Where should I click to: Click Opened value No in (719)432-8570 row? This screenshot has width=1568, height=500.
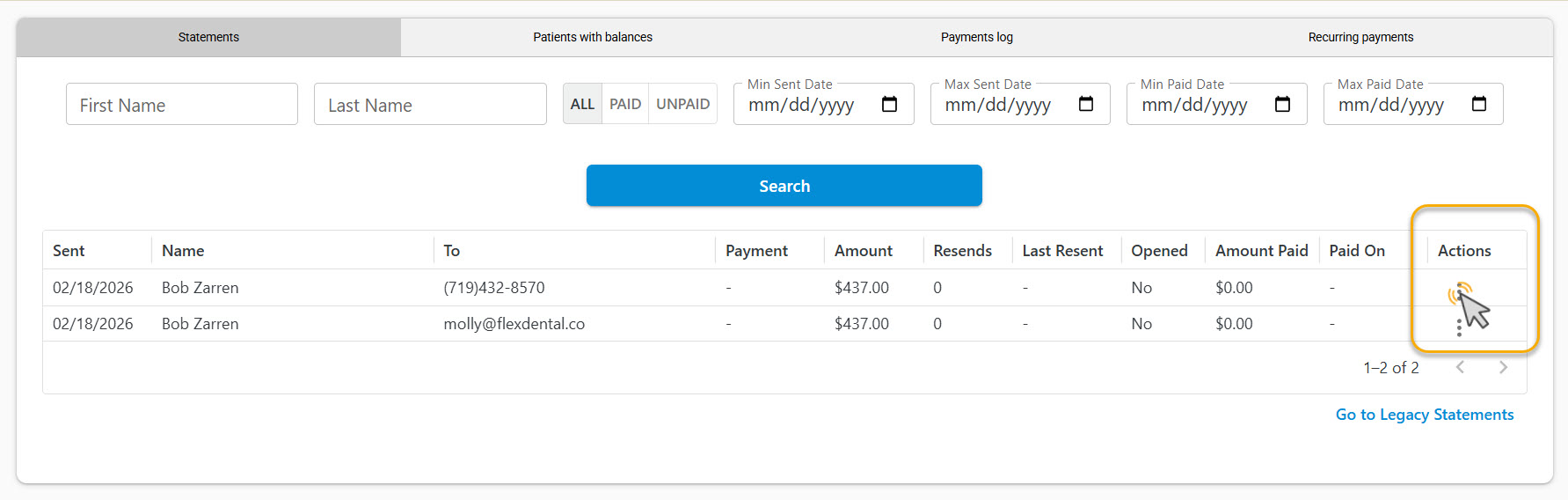coord(1141,288)
